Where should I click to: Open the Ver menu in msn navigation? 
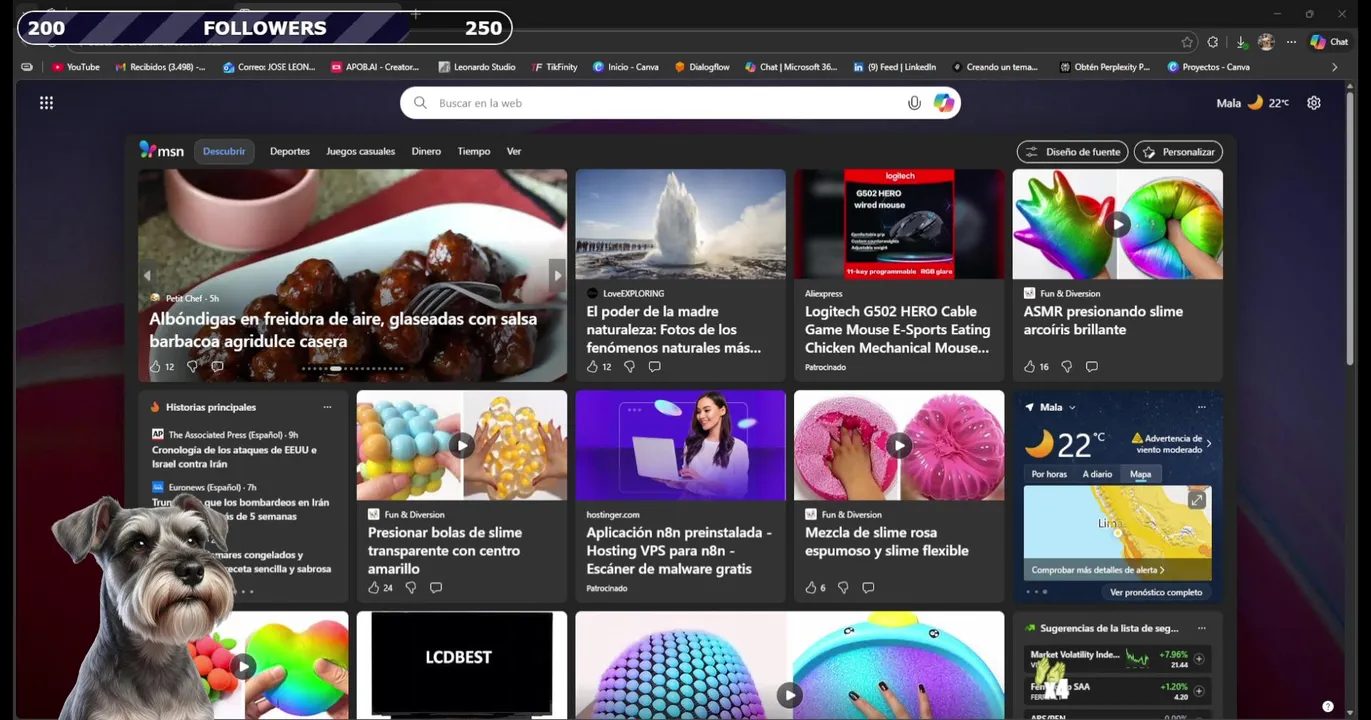514,151
